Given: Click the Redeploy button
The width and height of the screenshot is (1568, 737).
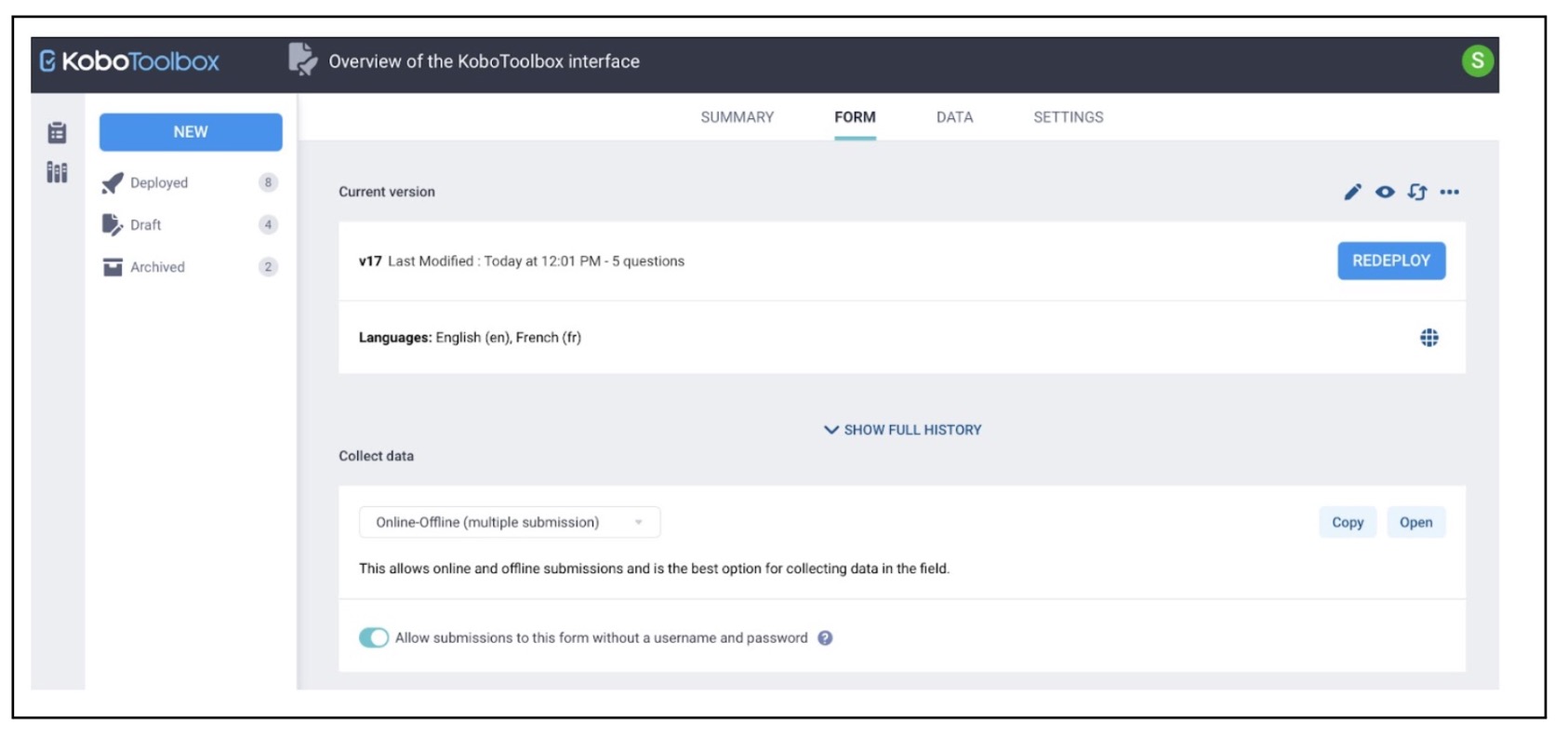Looking at the screenshot, I should pos(1390,261).
